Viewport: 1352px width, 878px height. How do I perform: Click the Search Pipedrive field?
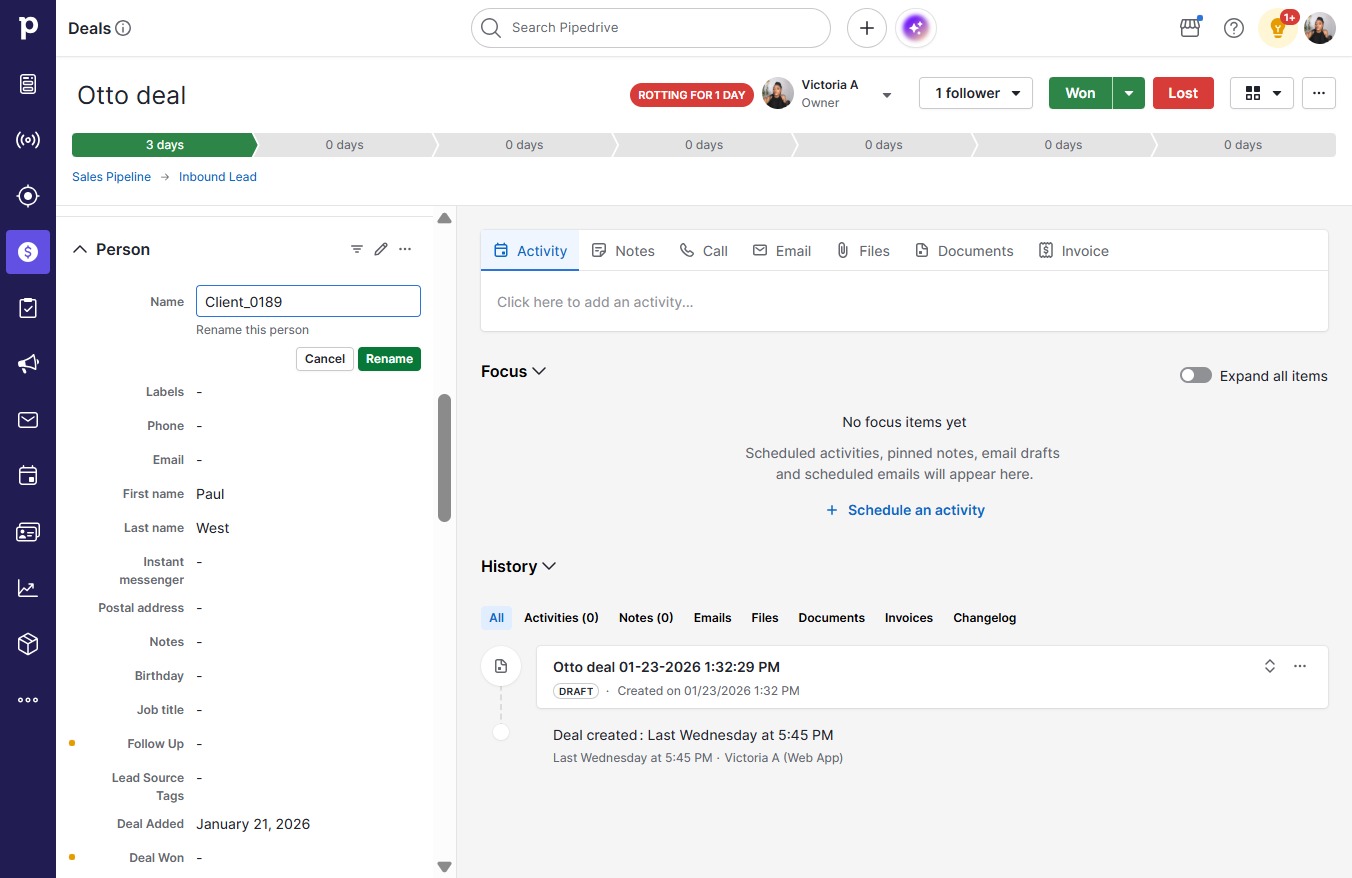point(651,28)
